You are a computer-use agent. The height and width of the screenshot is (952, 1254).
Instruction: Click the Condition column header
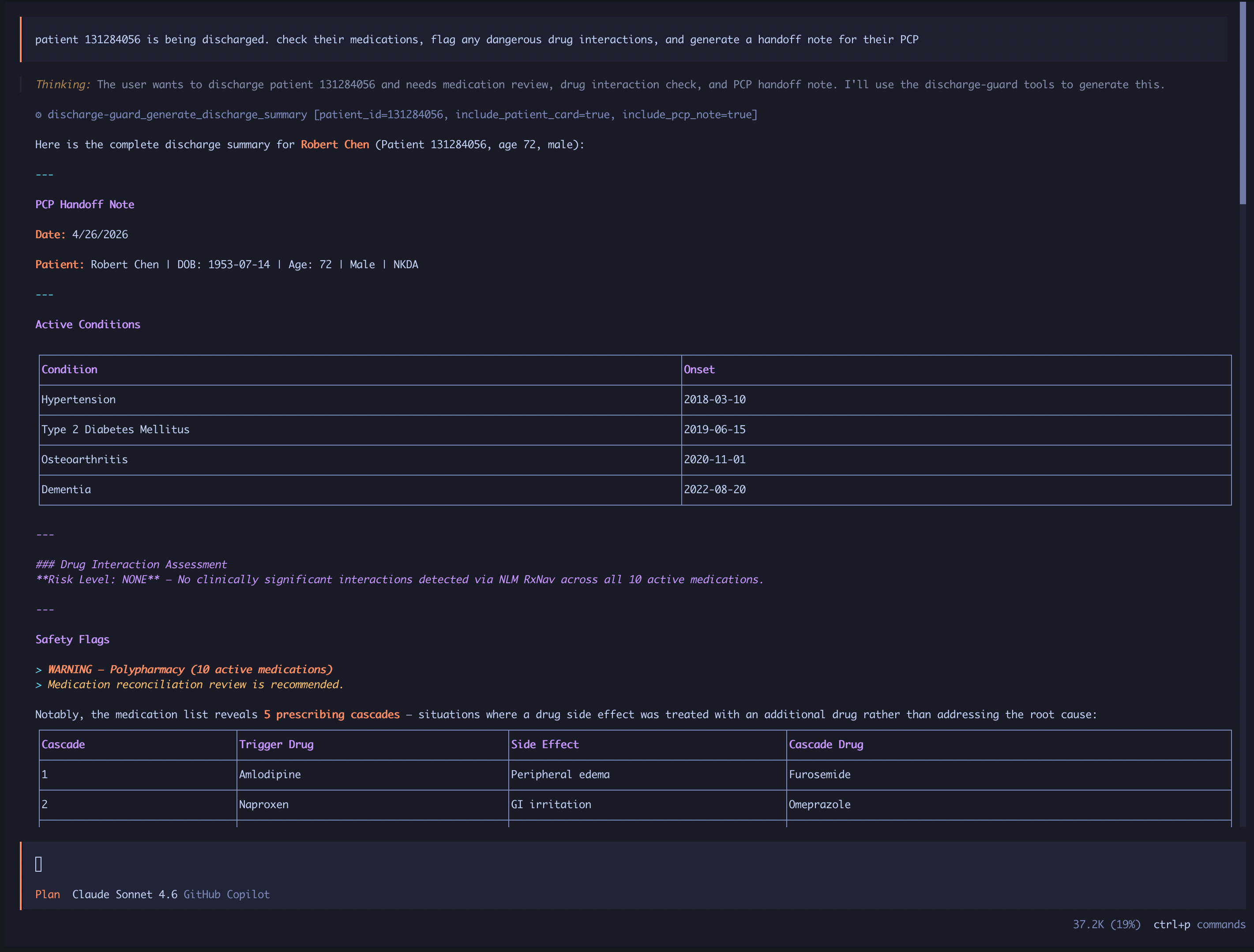point(69,370)
